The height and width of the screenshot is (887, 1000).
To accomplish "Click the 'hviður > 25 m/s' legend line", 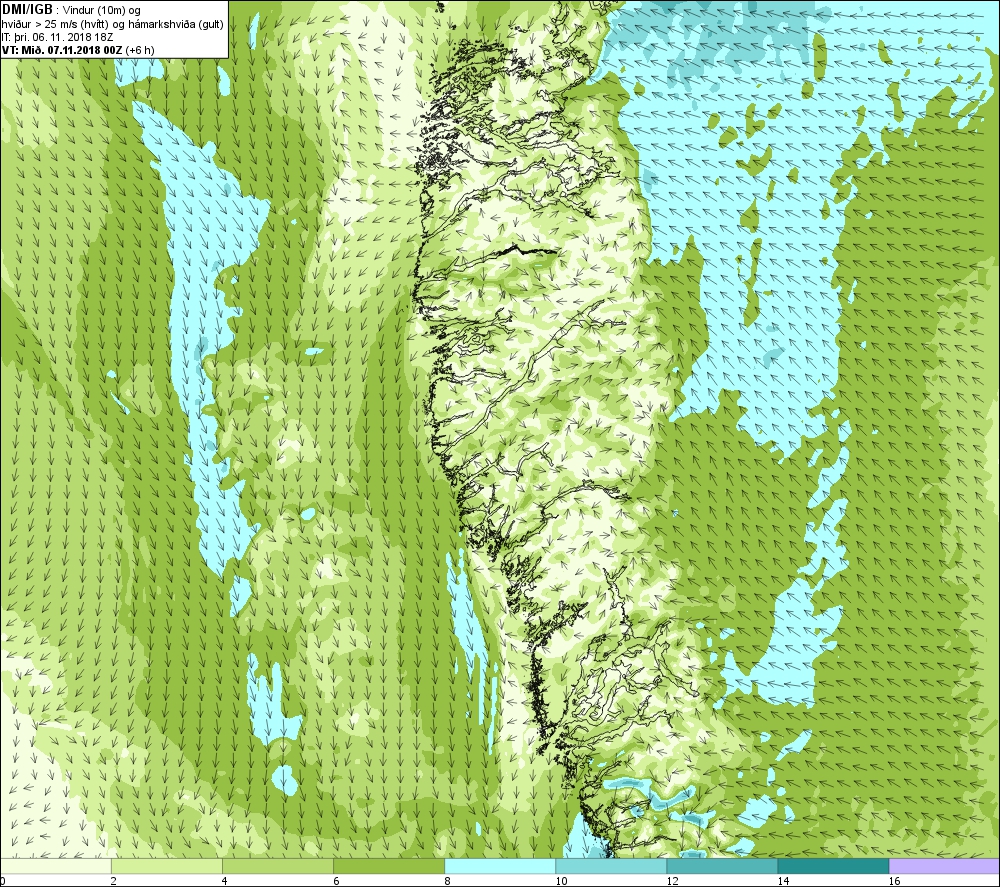I will [x=112, y=24].
